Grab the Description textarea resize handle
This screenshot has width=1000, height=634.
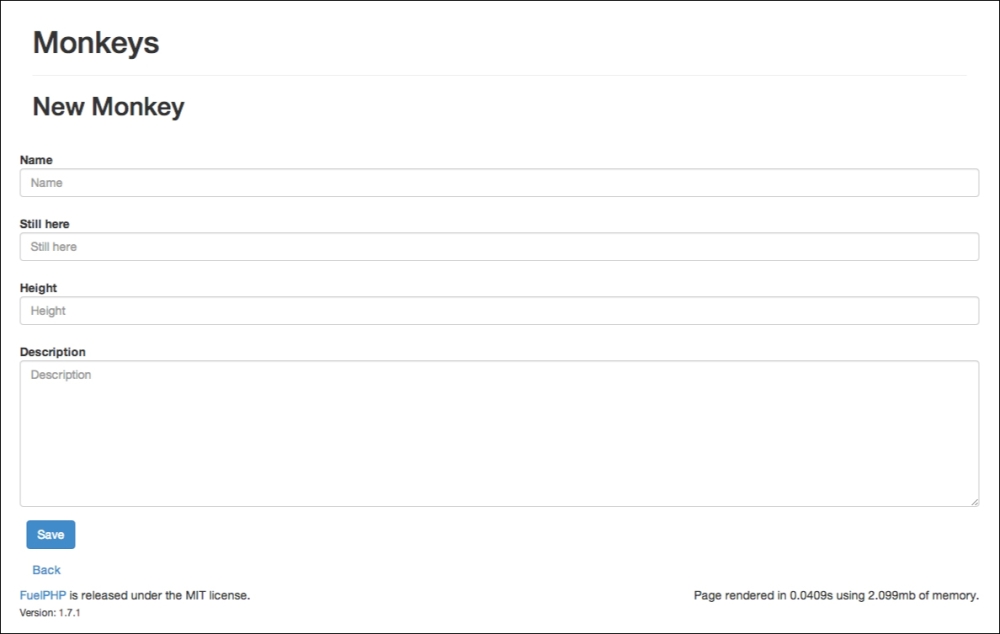[974, 502]
